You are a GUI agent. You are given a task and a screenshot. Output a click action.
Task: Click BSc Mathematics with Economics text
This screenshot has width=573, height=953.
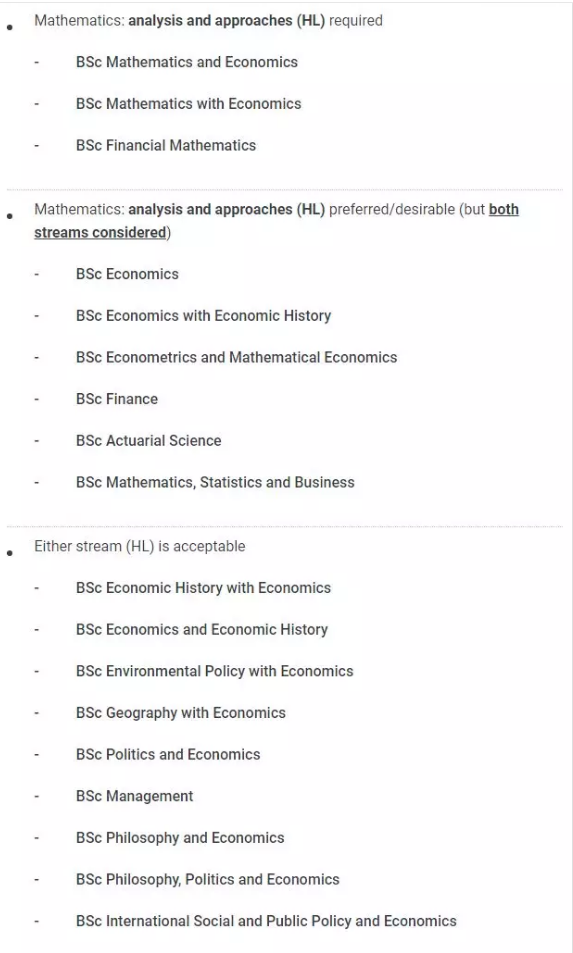tap(188, 104)
